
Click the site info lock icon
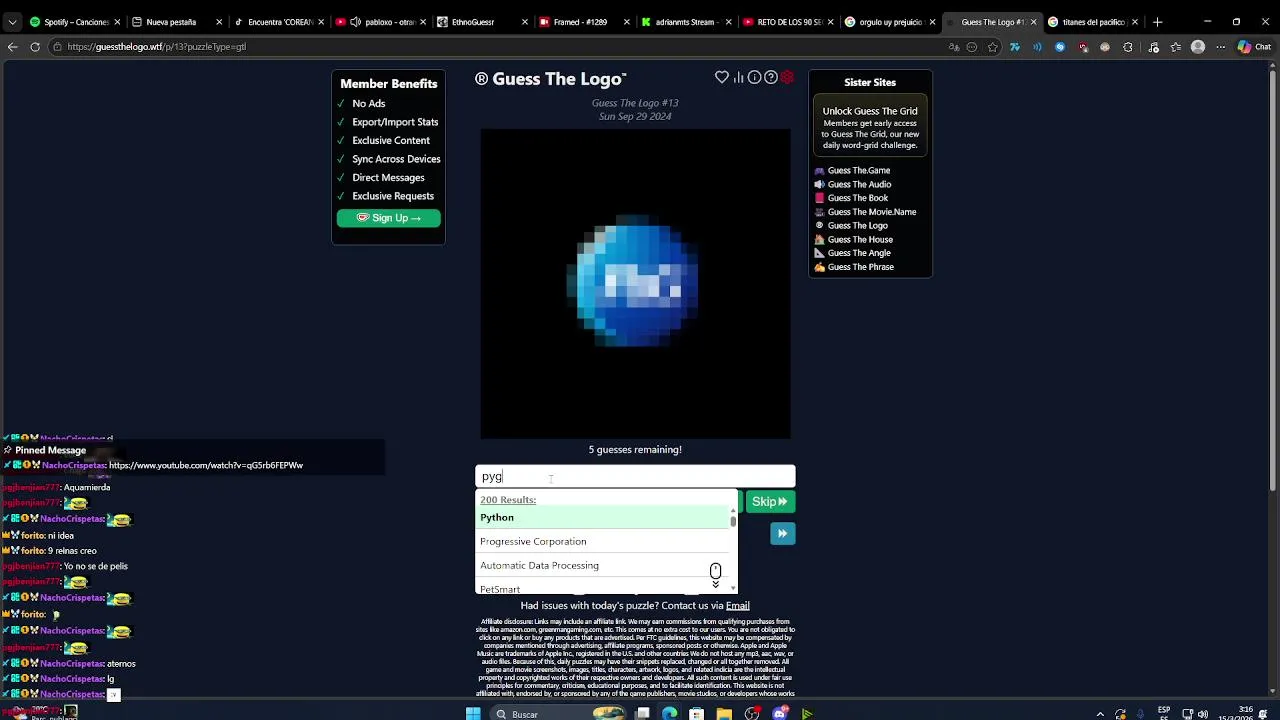(x=57, y=47)
